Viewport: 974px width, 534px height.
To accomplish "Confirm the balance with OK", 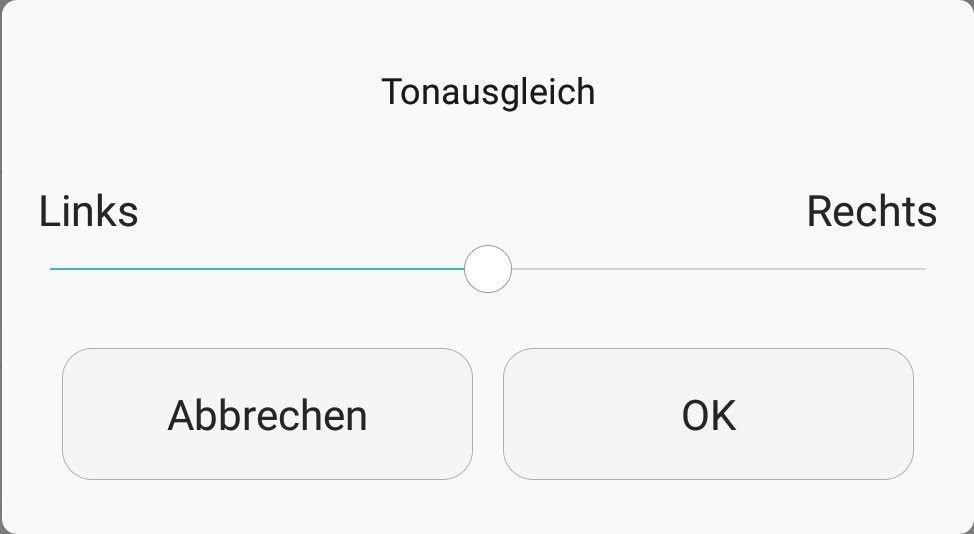I will click(708, 414).
